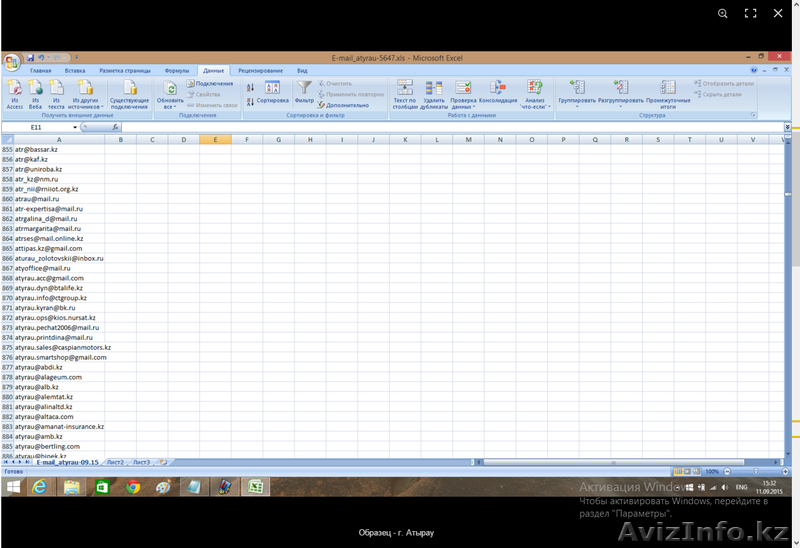Expand the formula bar with the chevron

[787, 128]
